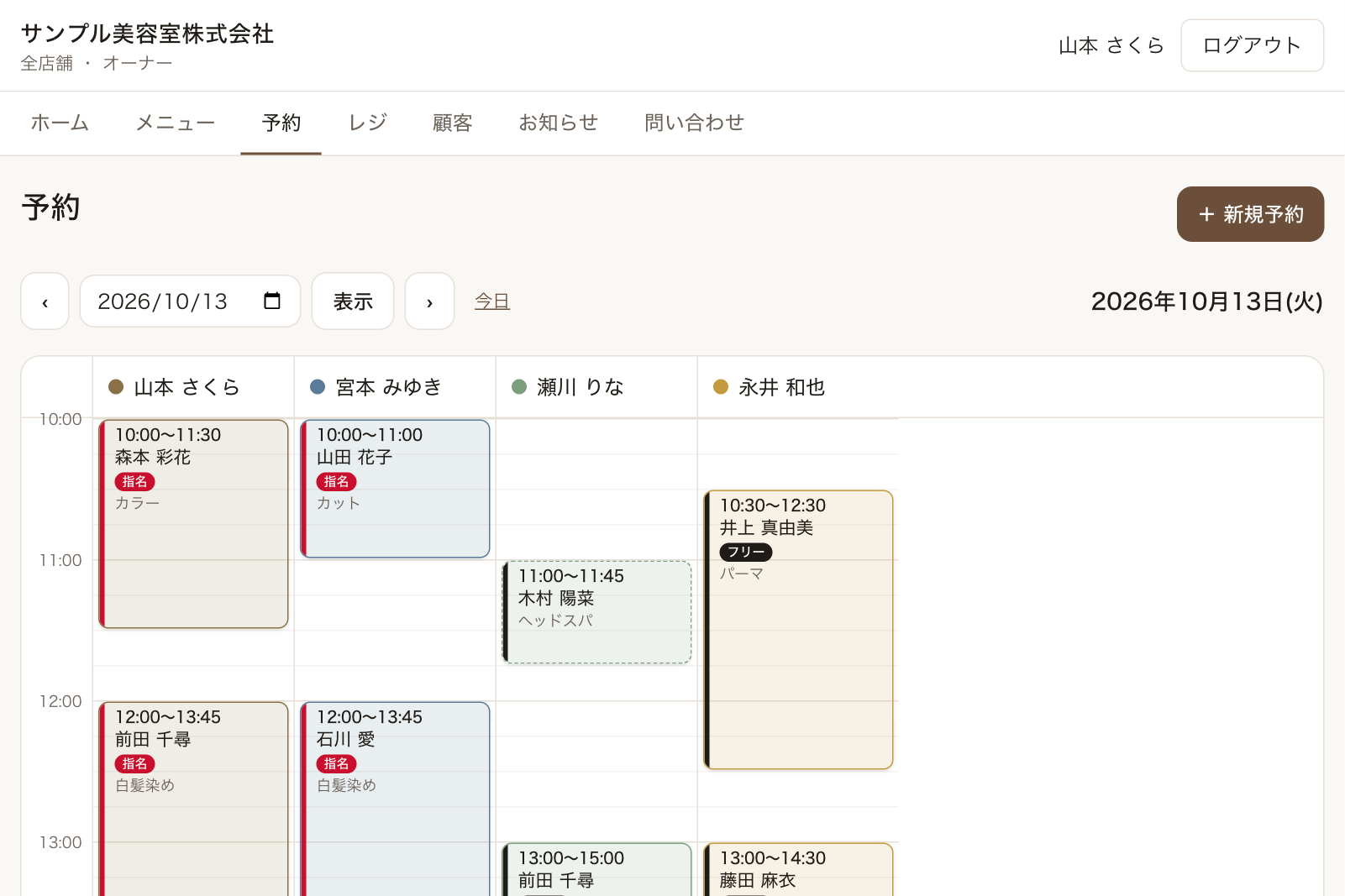Switch to the メニュー tab
The image size is (1345, 896).
point(176,123)
